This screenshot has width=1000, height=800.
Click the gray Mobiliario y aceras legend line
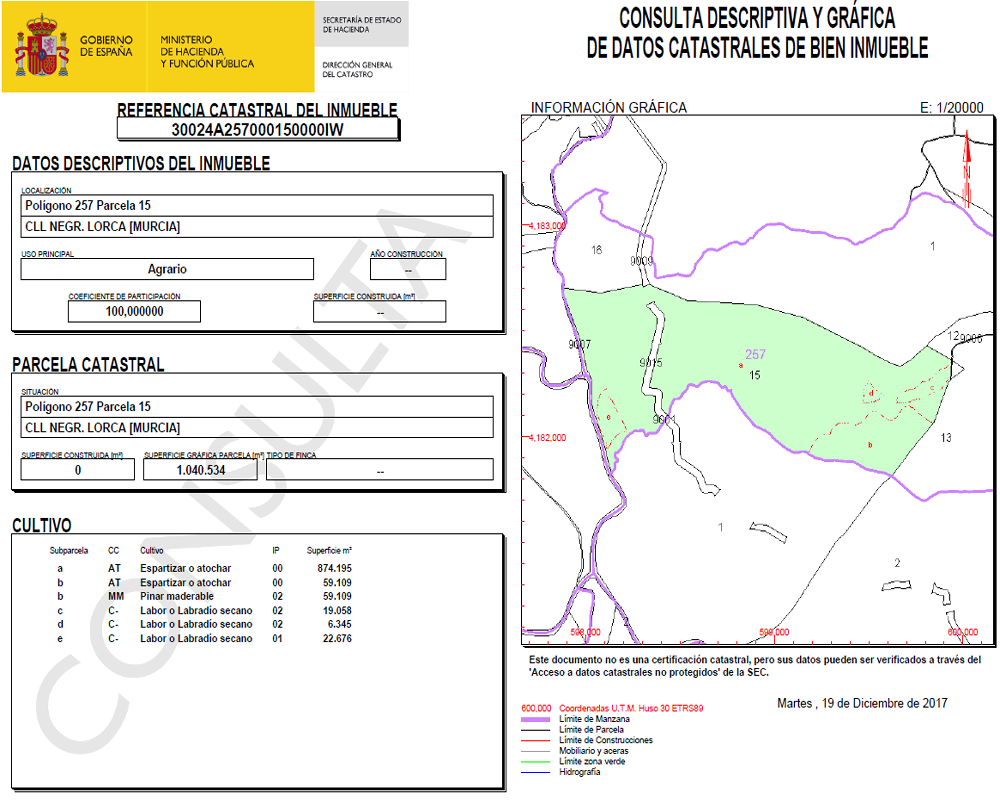[x=536, y=752]
